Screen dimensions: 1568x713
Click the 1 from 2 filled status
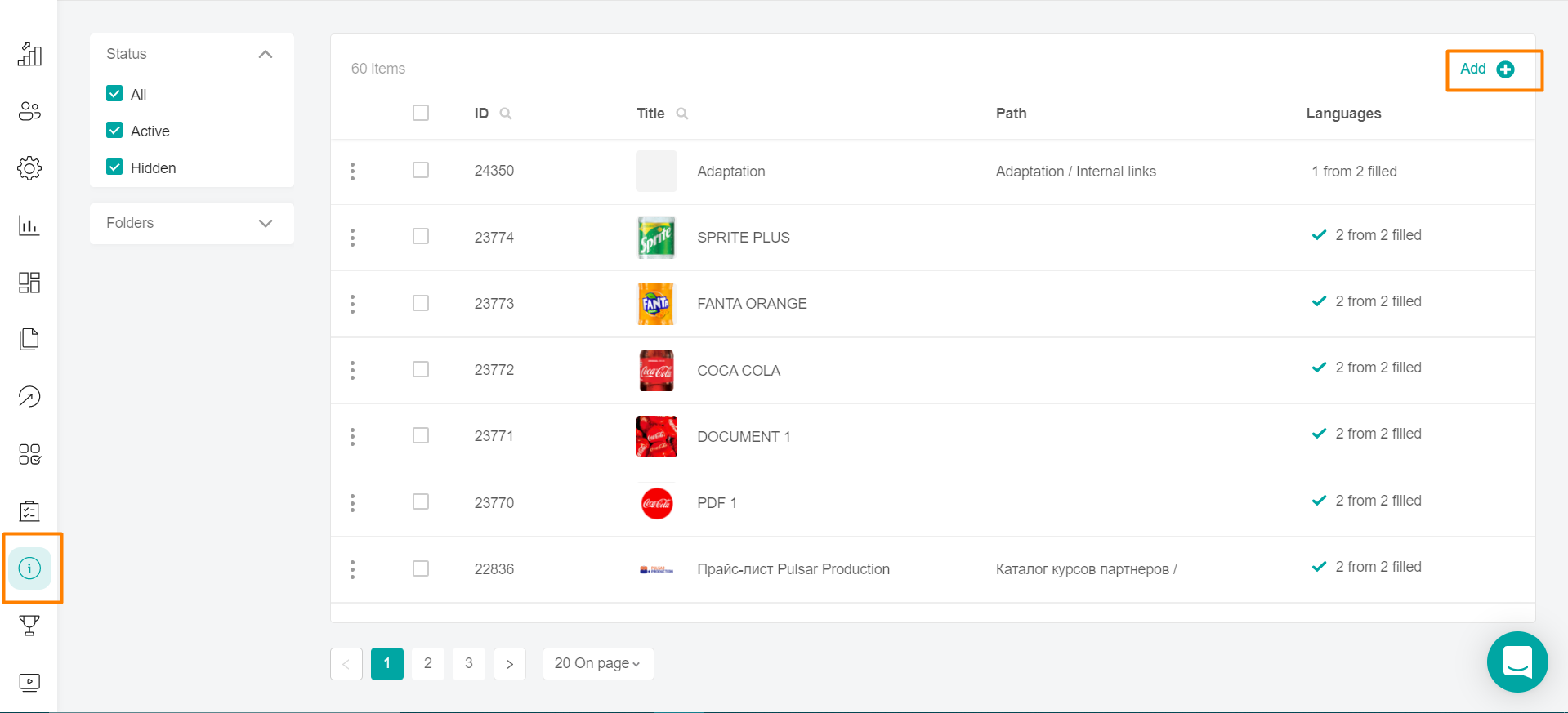point(1355,172)
